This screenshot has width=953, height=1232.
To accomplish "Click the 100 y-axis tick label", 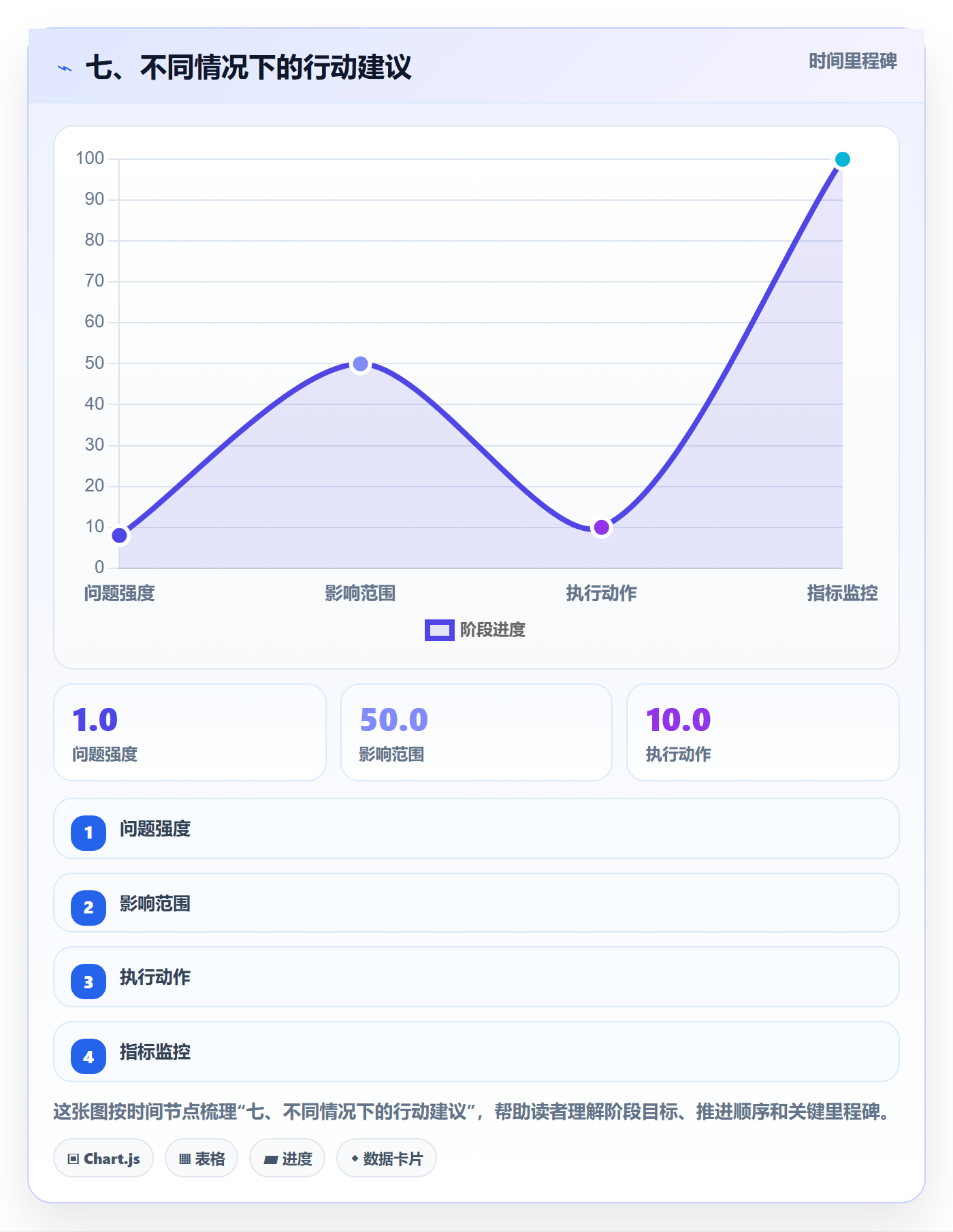I will point(90,159).
